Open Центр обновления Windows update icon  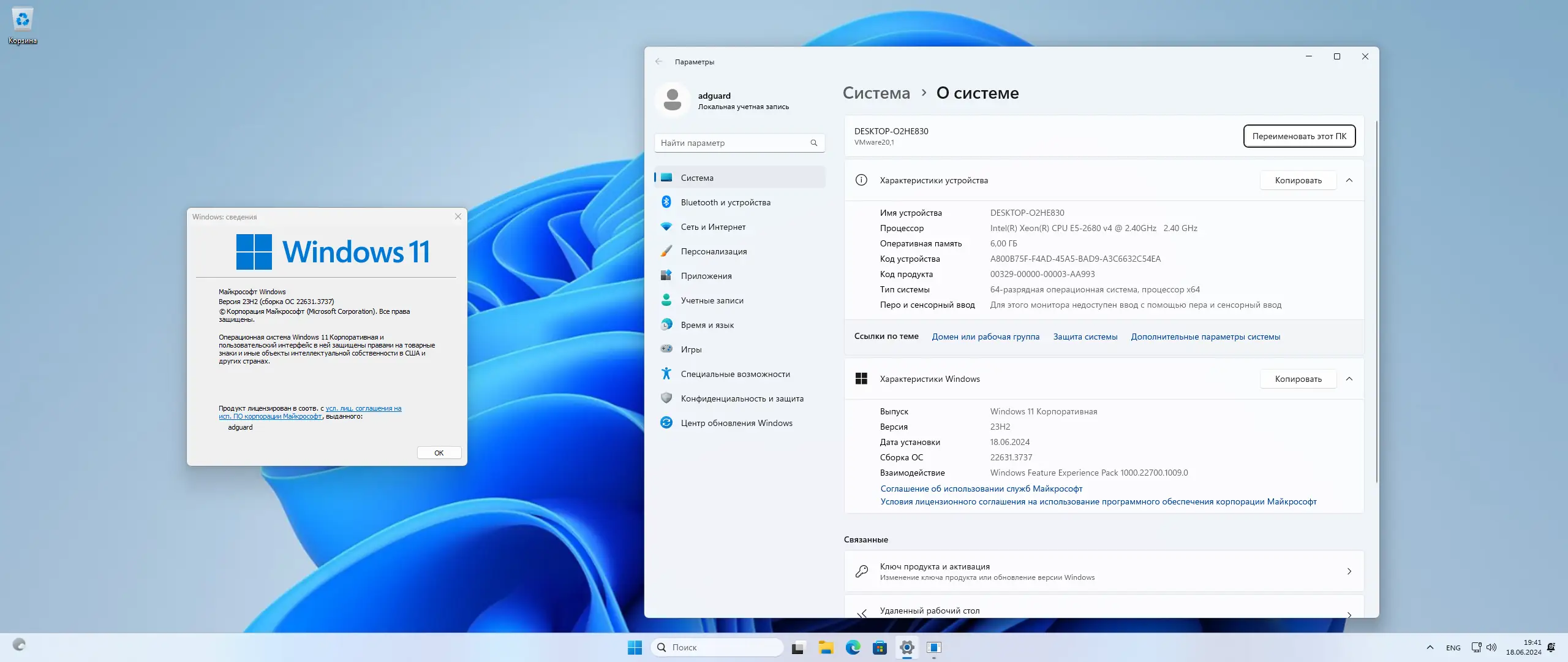tap(666, 423)
